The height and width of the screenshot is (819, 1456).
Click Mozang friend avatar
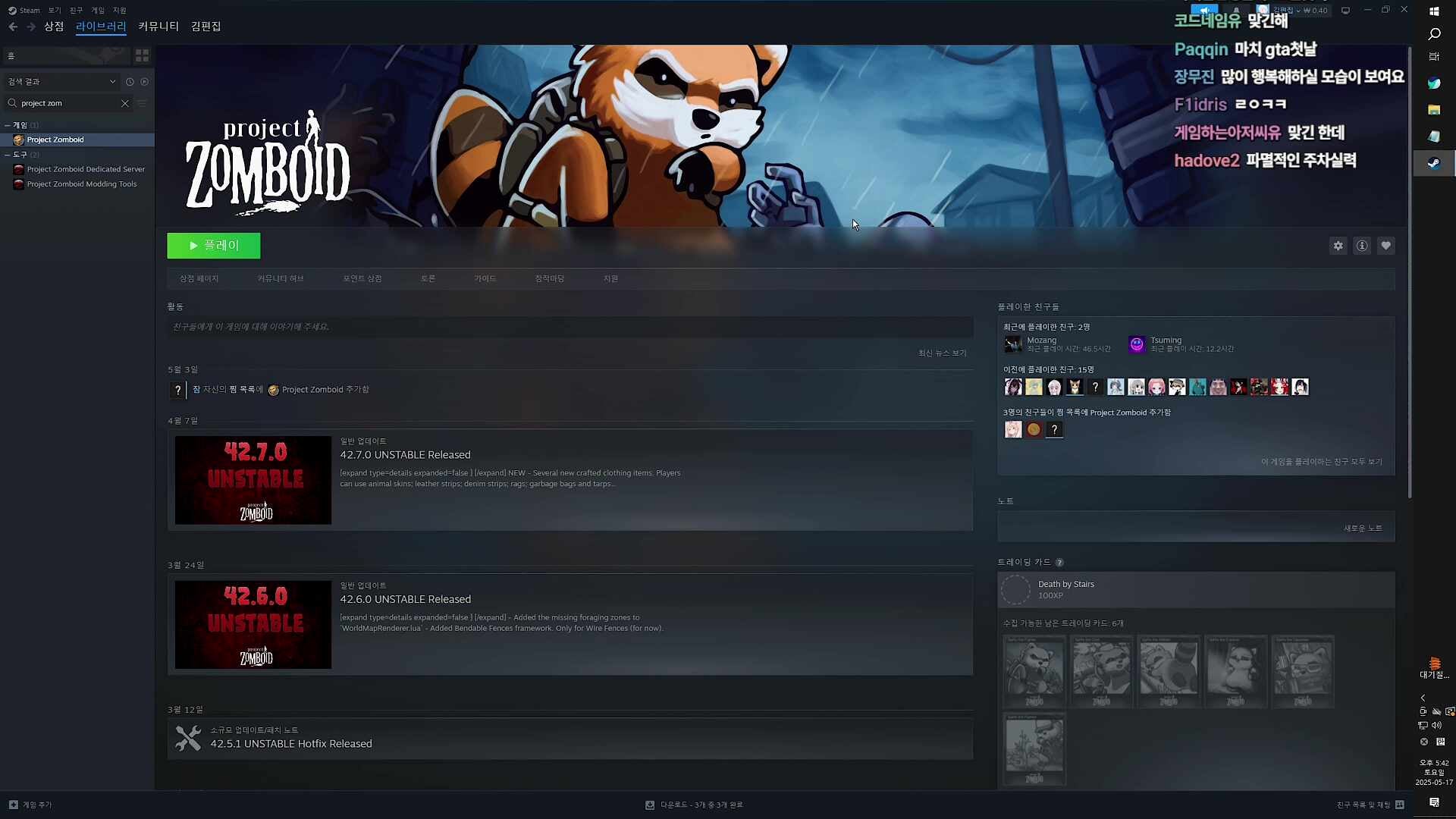coord(1013,345)
